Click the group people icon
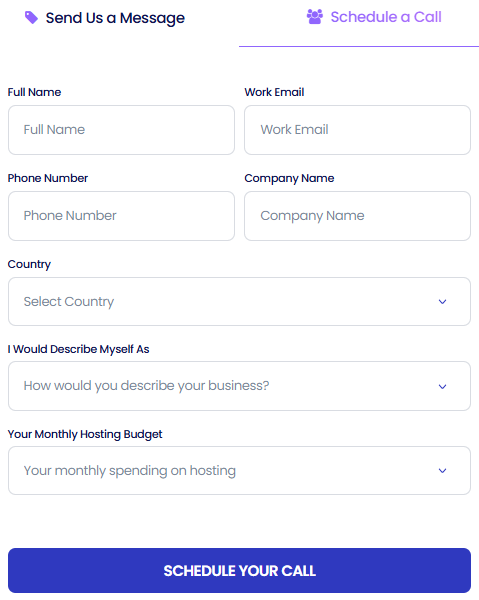Image resolution: width=479 pixels, height=600 pixels. pyautogui.click(x=315, y=17)
